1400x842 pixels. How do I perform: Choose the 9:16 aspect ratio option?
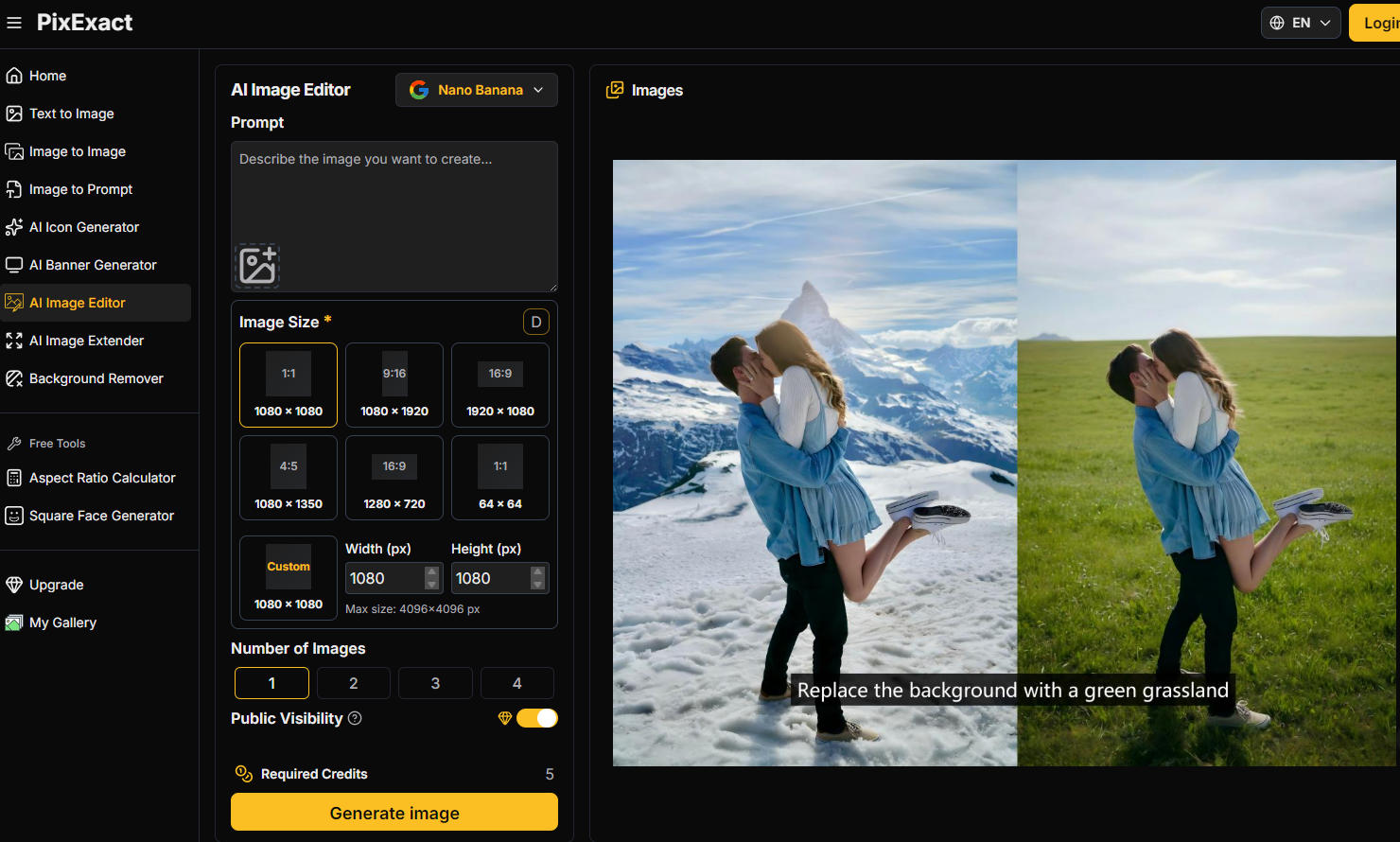coord(394,385)
